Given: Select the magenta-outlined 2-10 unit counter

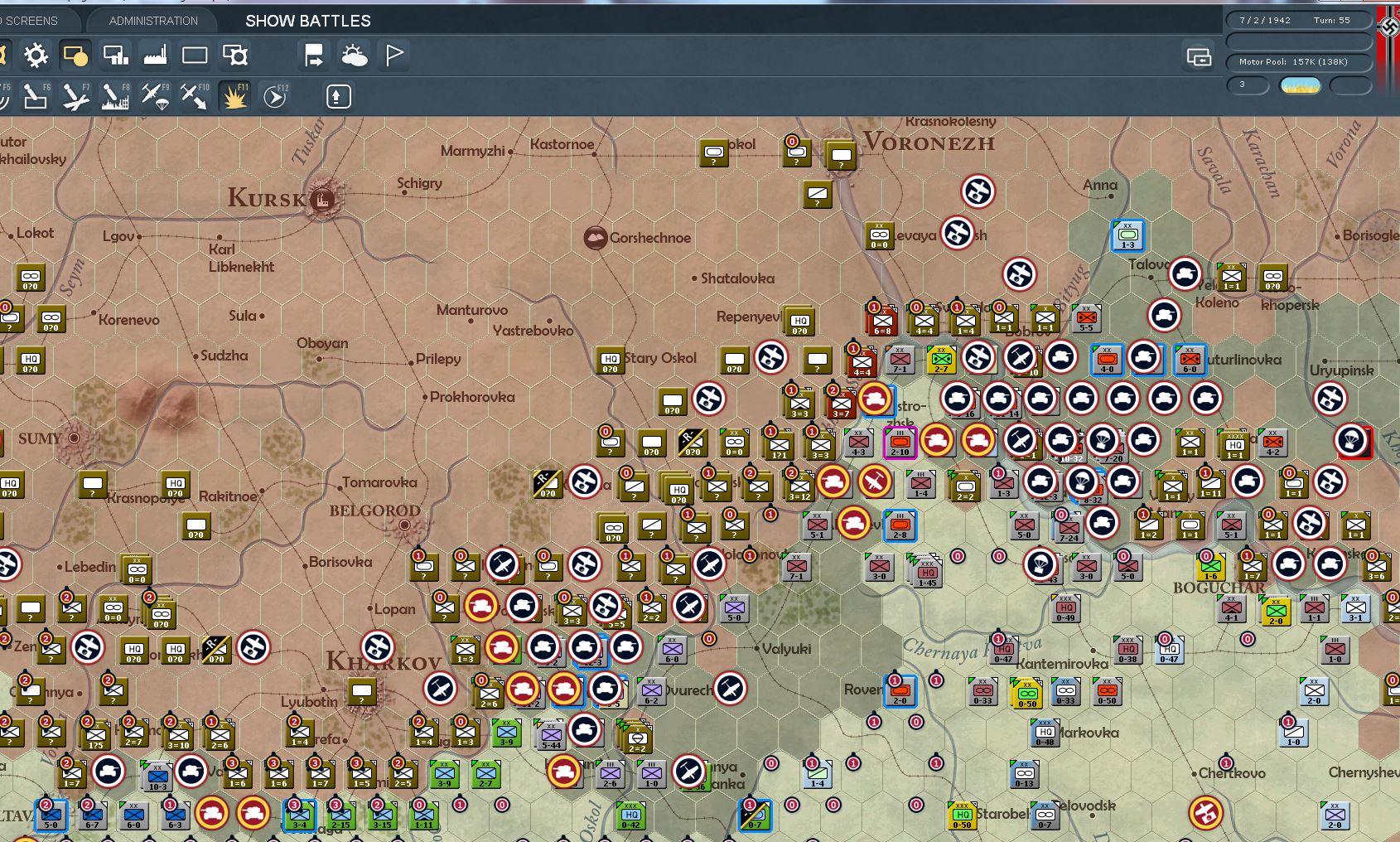Looking at the screenshot, I should click(x=900, y=442).
